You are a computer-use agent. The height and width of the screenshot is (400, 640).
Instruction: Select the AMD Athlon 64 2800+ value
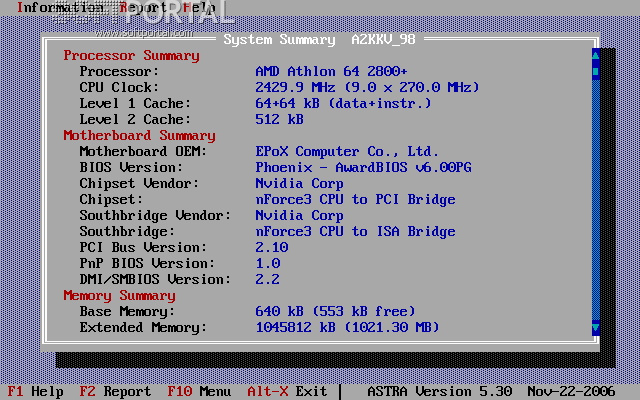point(331,71)
